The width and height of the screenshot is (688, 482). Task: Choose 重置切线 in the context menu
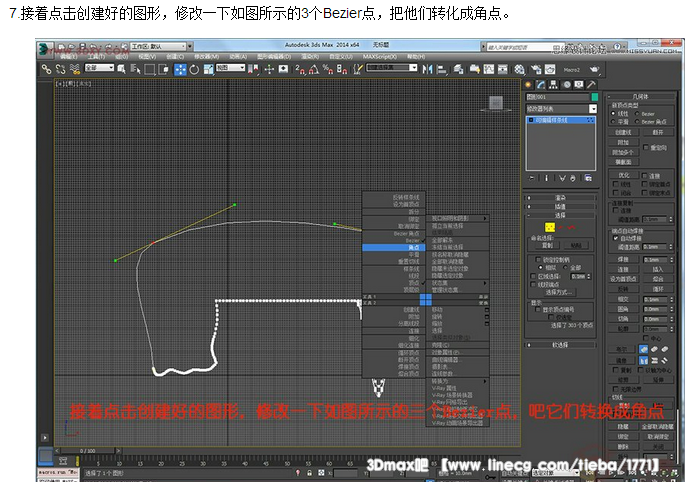tap(409, 261)
